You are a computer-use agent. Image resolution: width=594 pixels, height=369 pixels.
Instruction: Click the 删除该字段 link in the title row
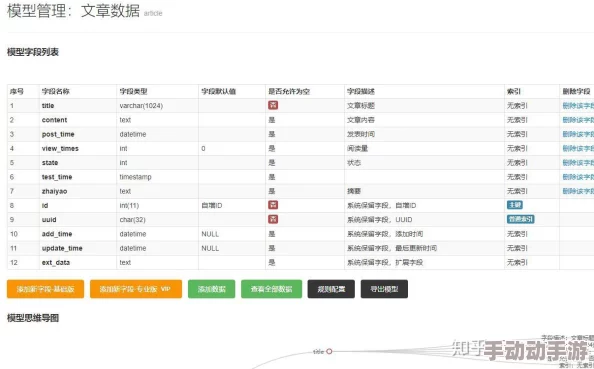pos(578,106)
